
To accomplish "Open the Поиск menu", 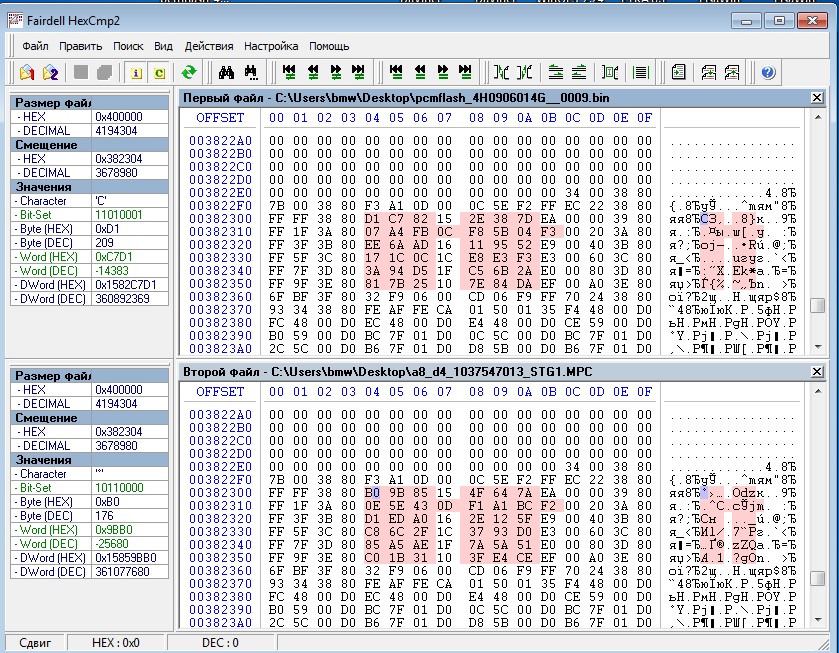I will coord(128,46).
